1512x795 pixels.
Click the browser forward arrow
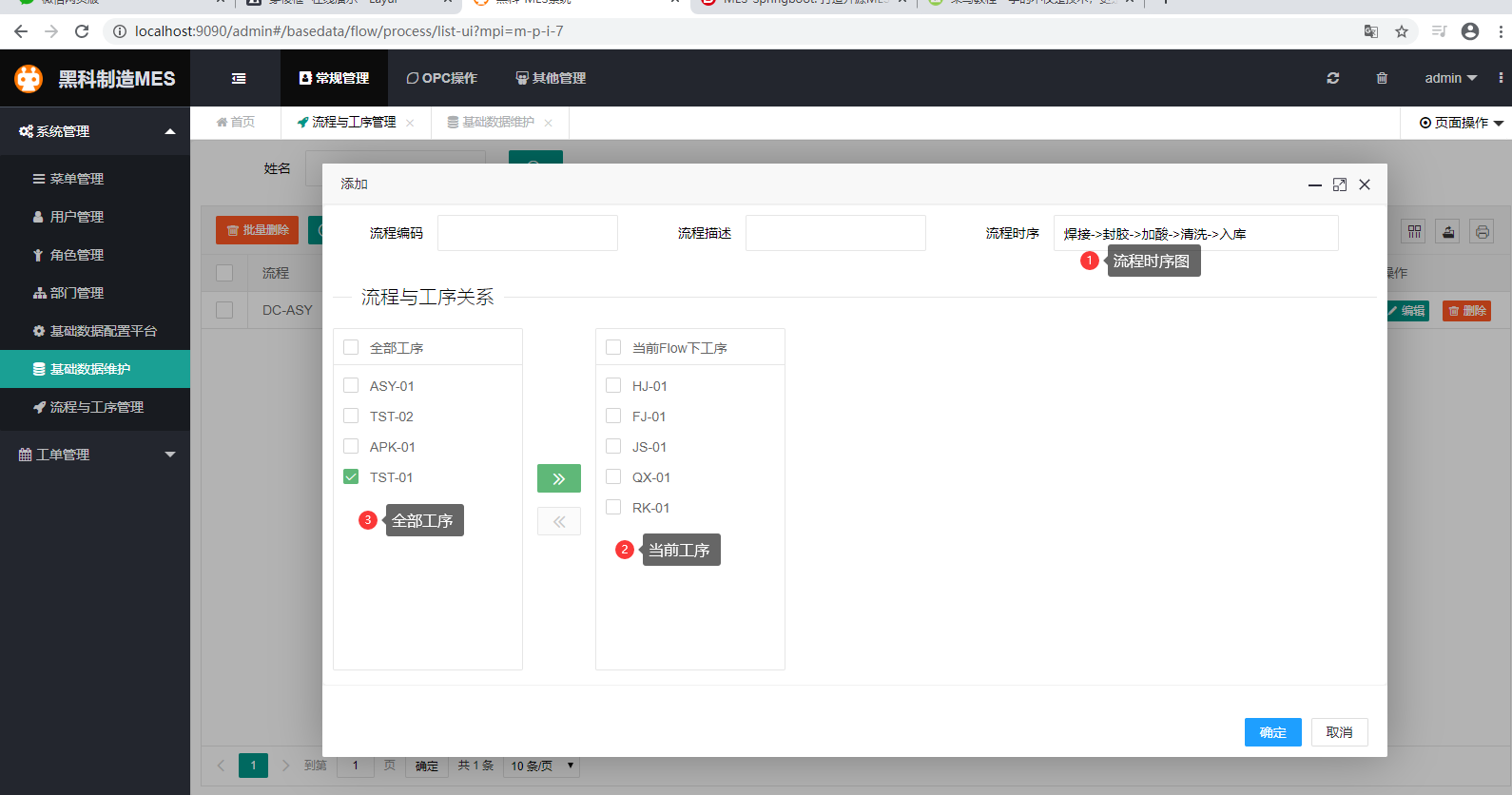51,31
